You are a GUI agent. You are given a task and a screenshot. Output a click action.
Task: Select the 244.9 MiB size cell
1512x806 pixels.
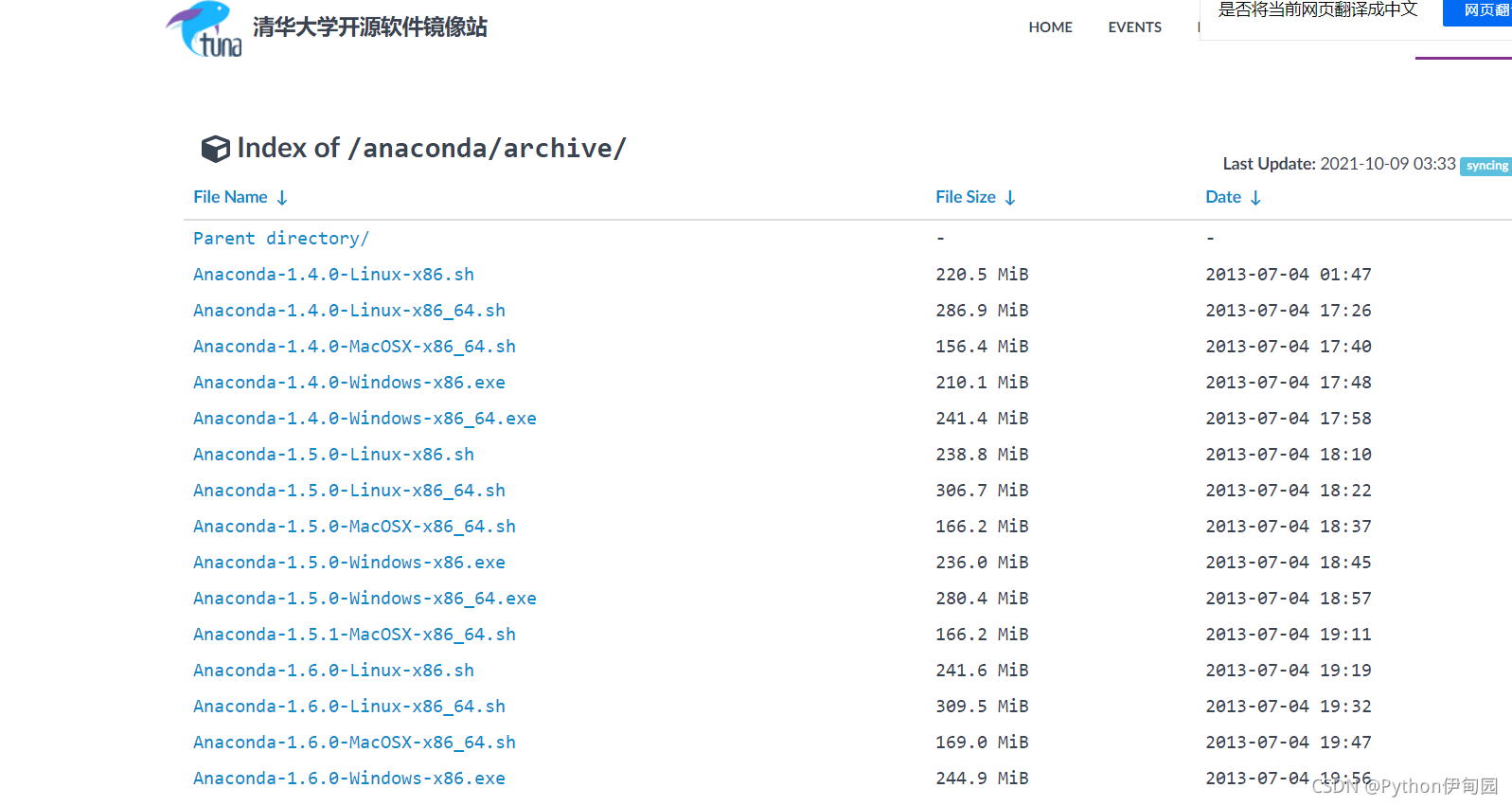982,779
